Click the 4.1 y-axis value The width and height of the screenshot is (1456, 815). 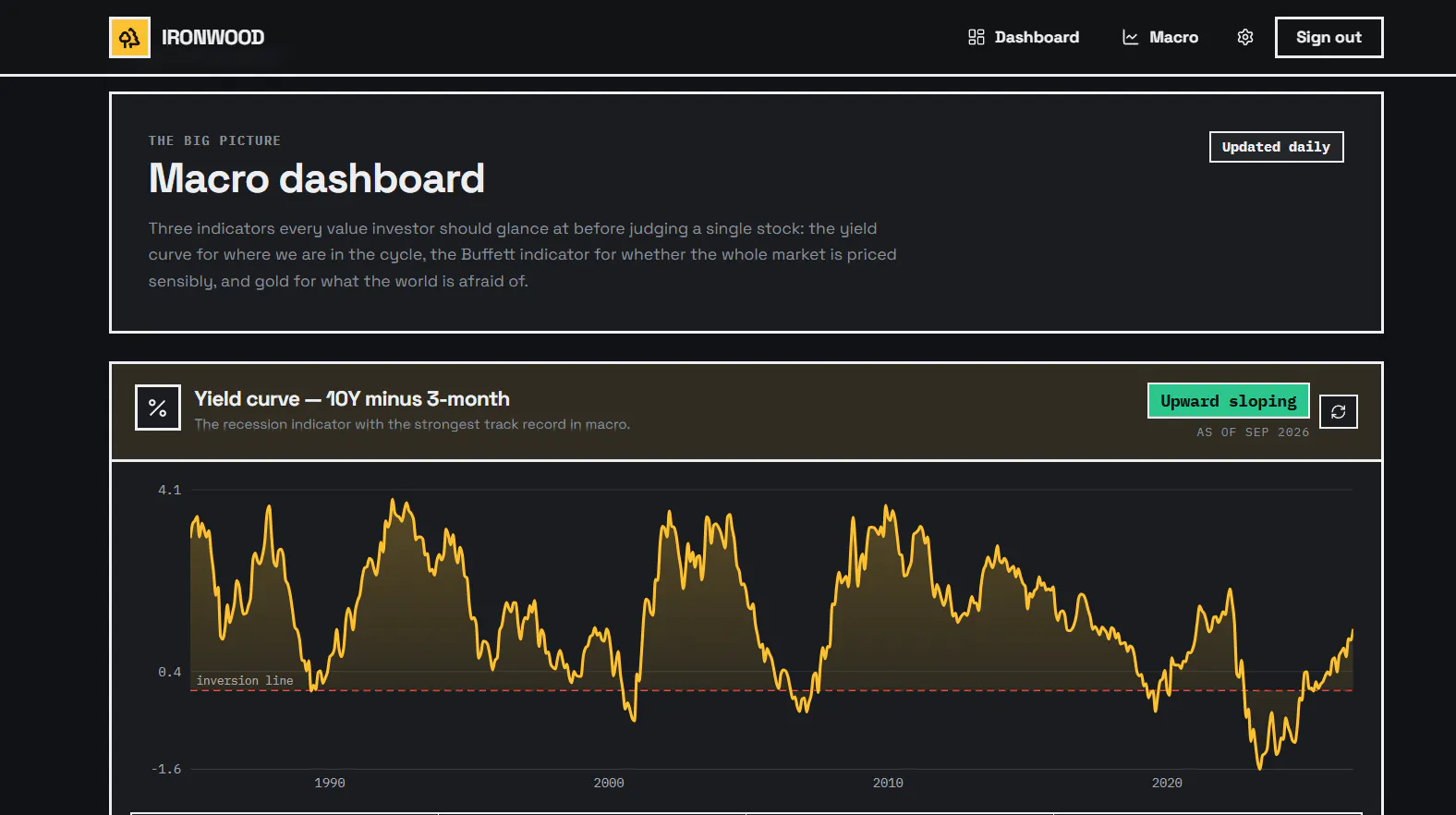click(x=170, y=490)
